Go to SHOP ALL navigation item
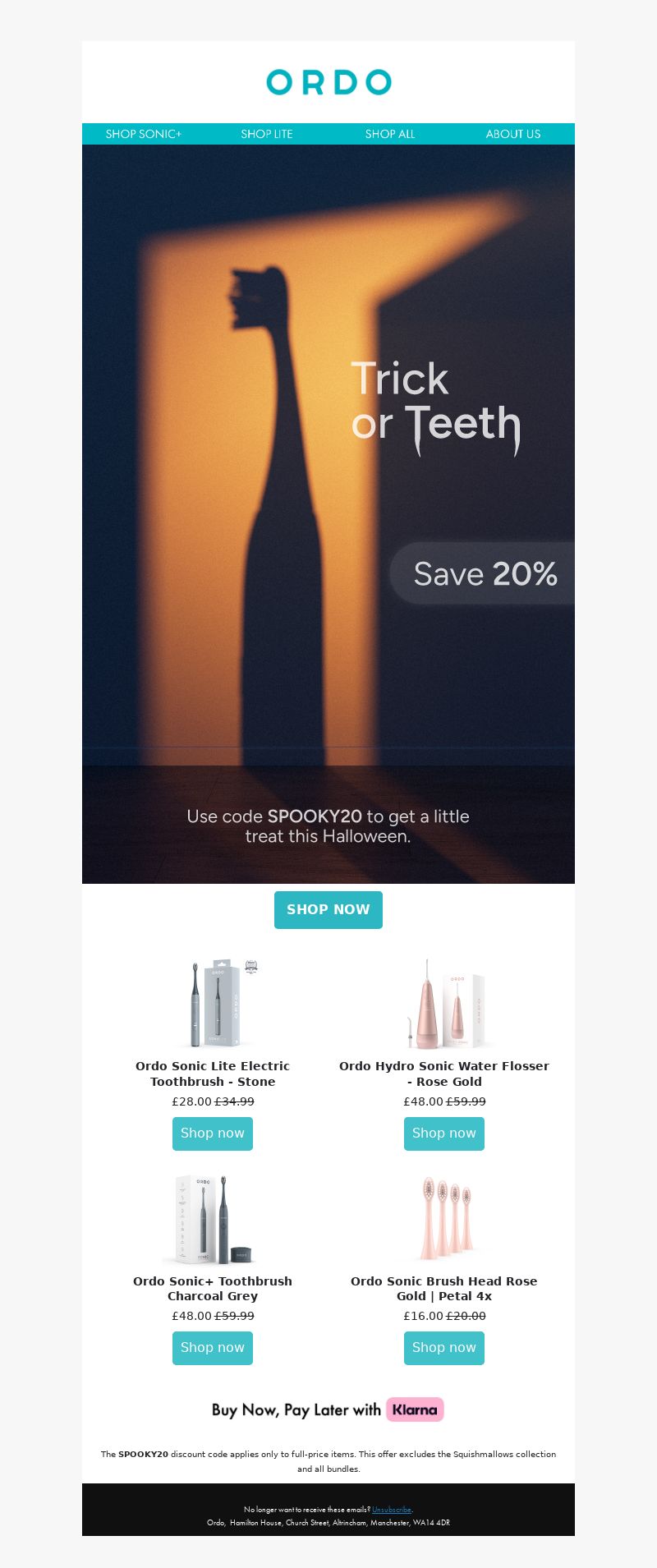The width and height of the screenshot is (657, 1568). tap(390, 134)
